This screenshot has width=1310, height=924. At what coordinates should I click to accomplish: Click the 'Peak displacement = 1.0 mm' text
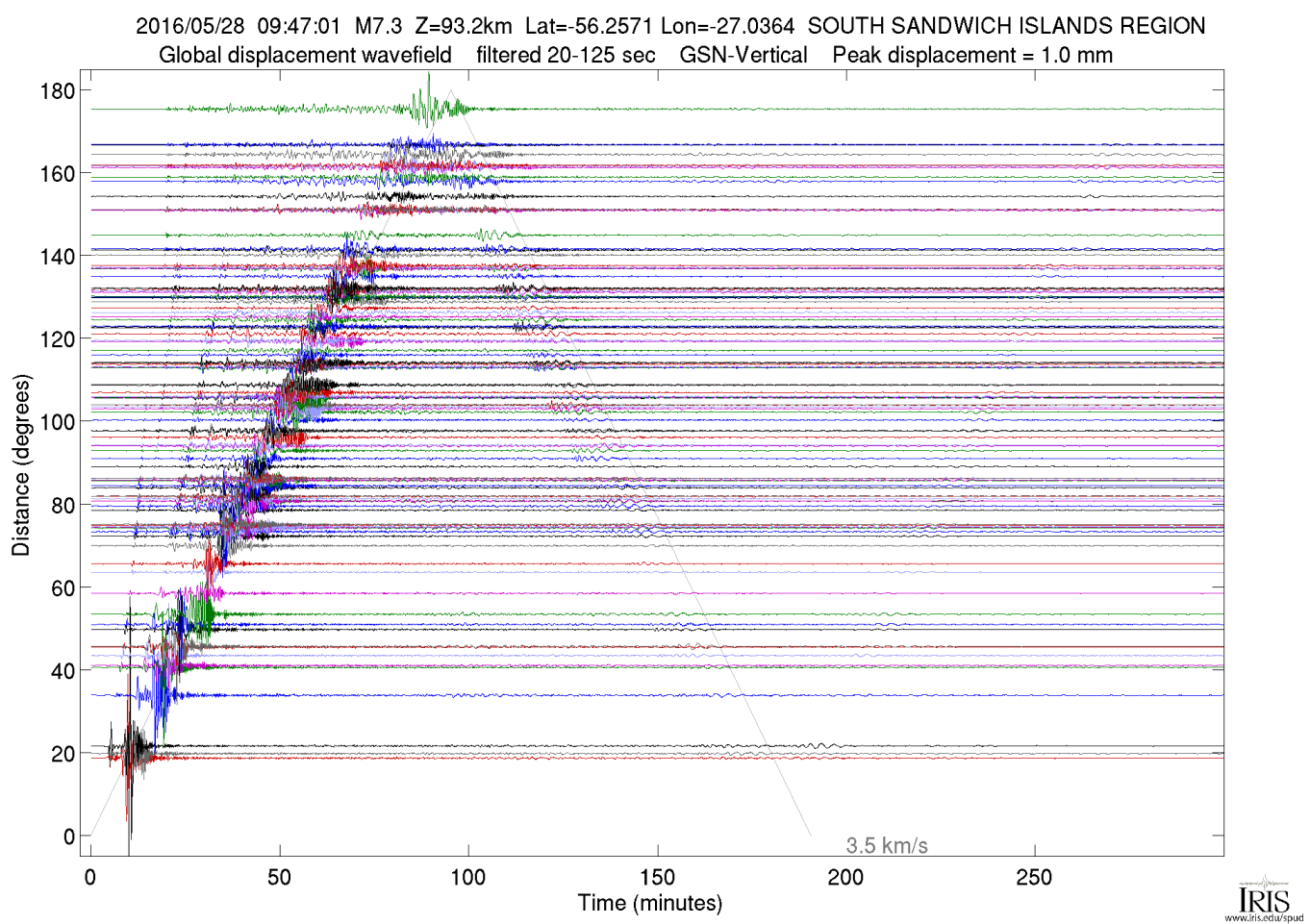coord(972,55)
